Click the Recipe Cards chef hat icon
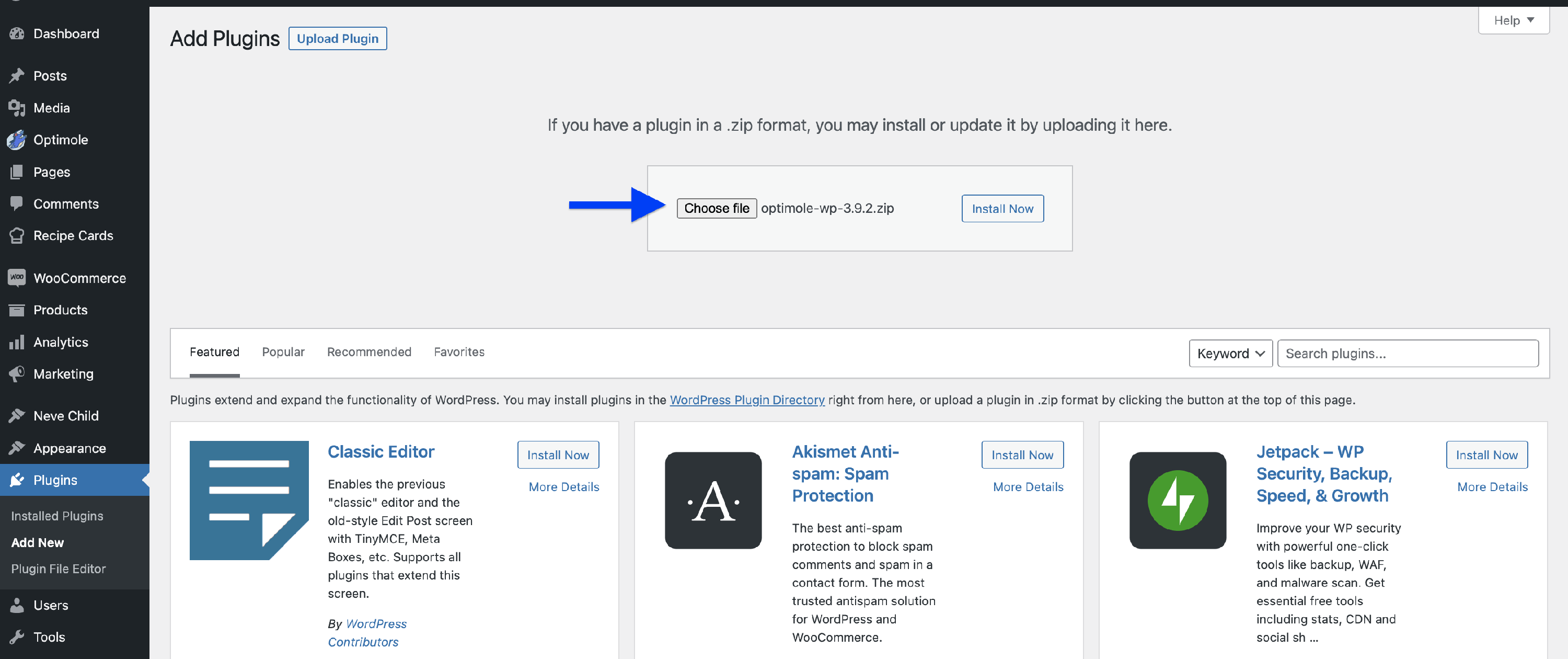This screenshot has width=1568, height=659. 17,236
